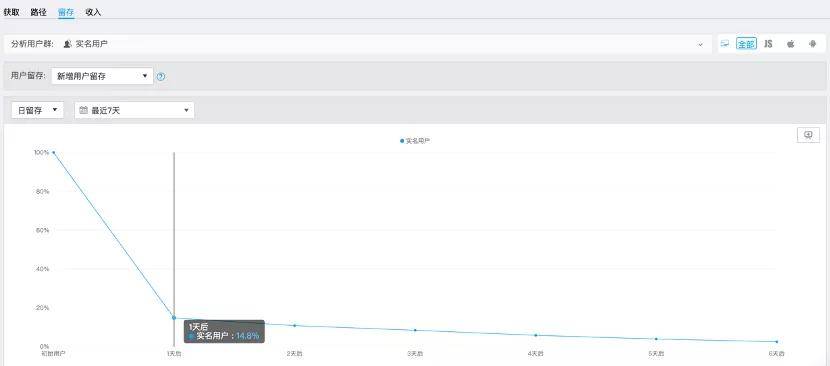Click the 6天后 data point on chart
The width and height of the screenshot is (830, 366).
(x=777, y=342)
